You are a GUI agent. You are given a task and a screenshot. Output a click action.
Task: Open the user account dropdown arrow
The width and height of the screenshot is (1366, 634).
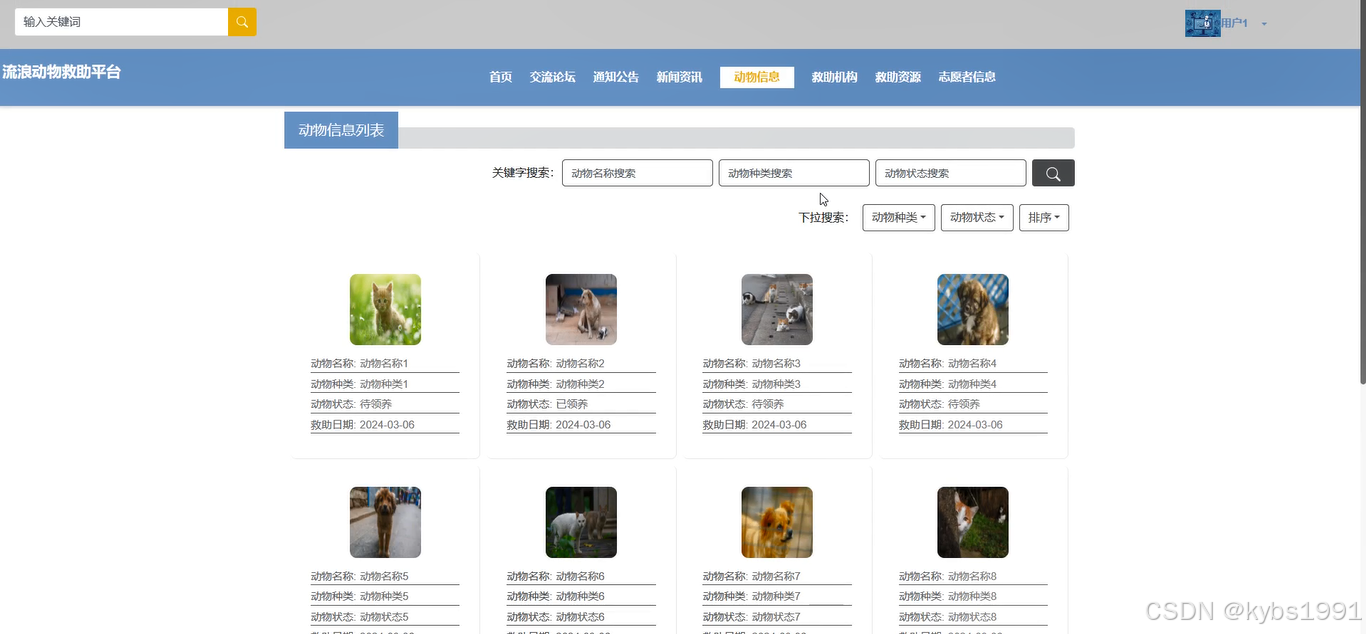click(1264, 24)
